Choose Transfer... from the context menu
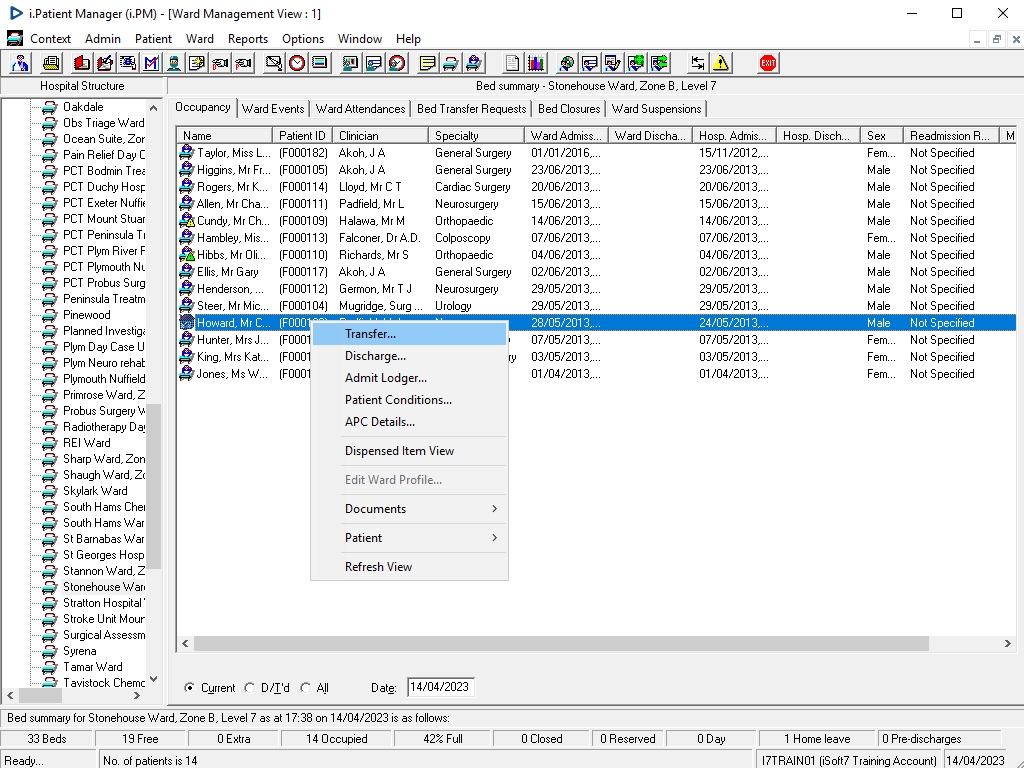 [x=409, y=334]
